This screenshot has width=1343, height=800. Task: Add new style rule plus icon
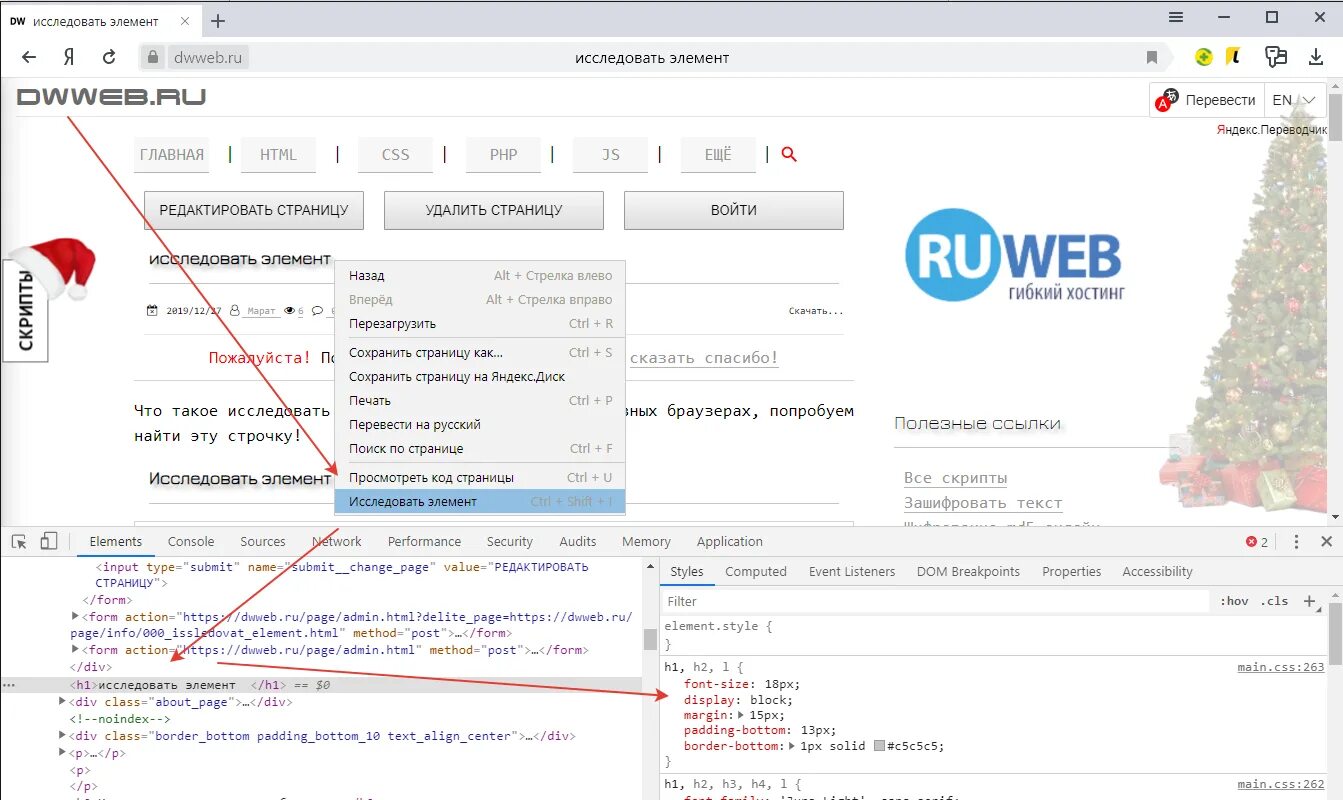click(1309, 601)
